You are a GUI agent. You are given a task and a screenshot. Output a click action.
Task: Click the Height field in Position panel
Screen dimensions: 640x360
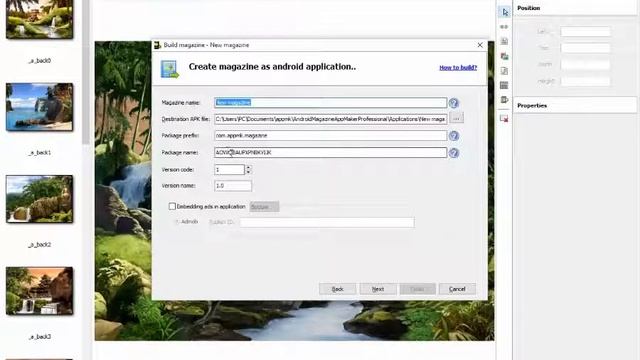[585, 81]
